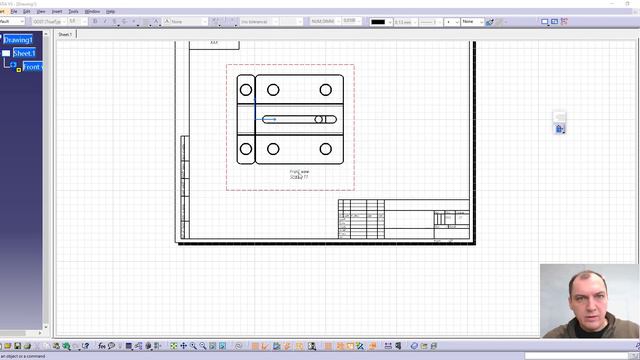Toggle Italic text formatting
640x360 pixels.
105,21
